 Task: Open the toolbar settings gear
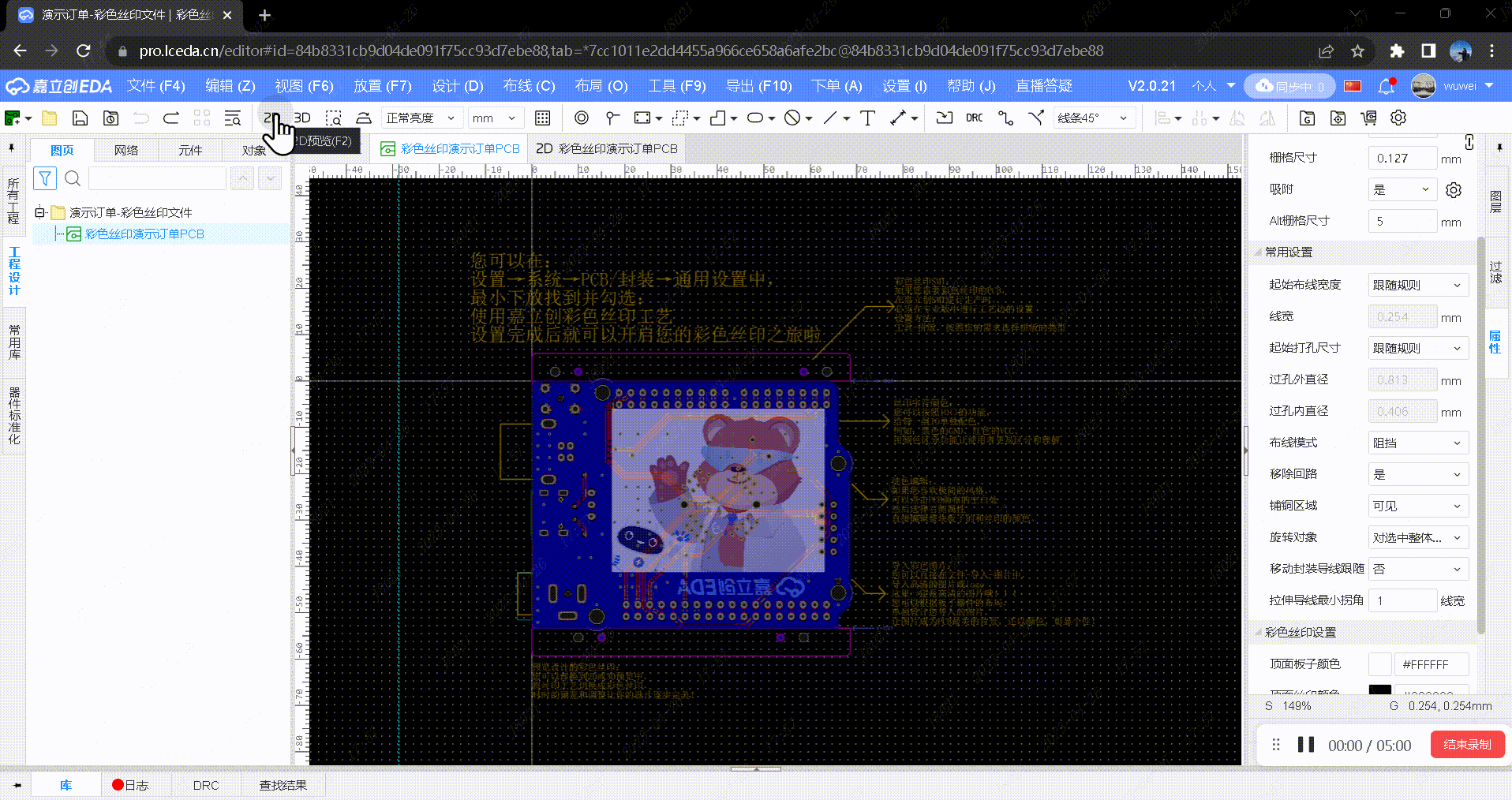[1398, 118]
